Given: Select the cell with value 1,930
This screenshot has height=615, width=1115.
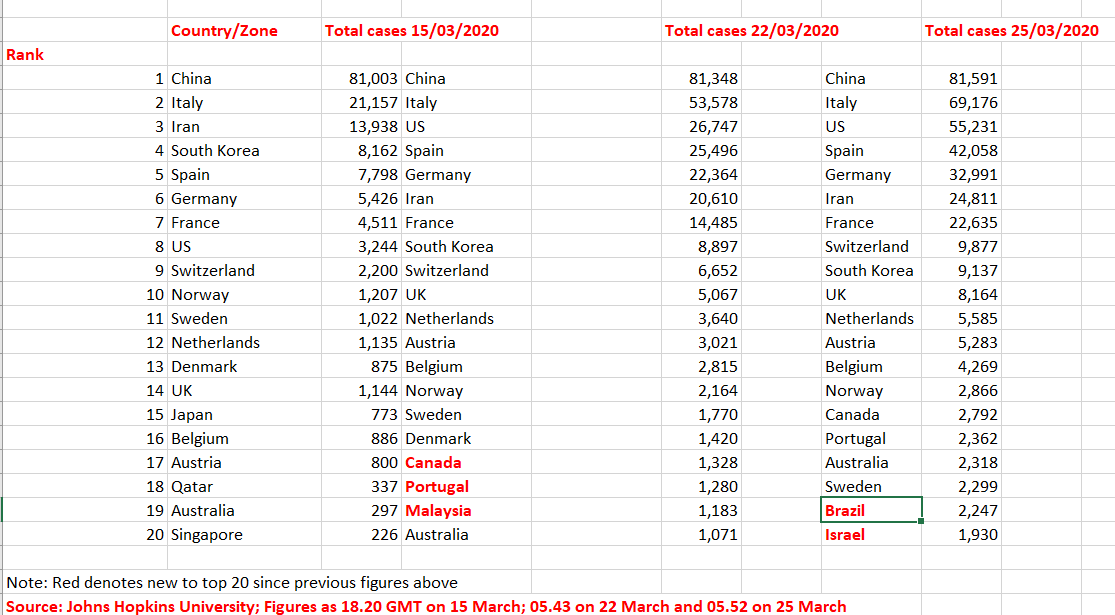Looking at the screenshot, I should tap(961, 535).
